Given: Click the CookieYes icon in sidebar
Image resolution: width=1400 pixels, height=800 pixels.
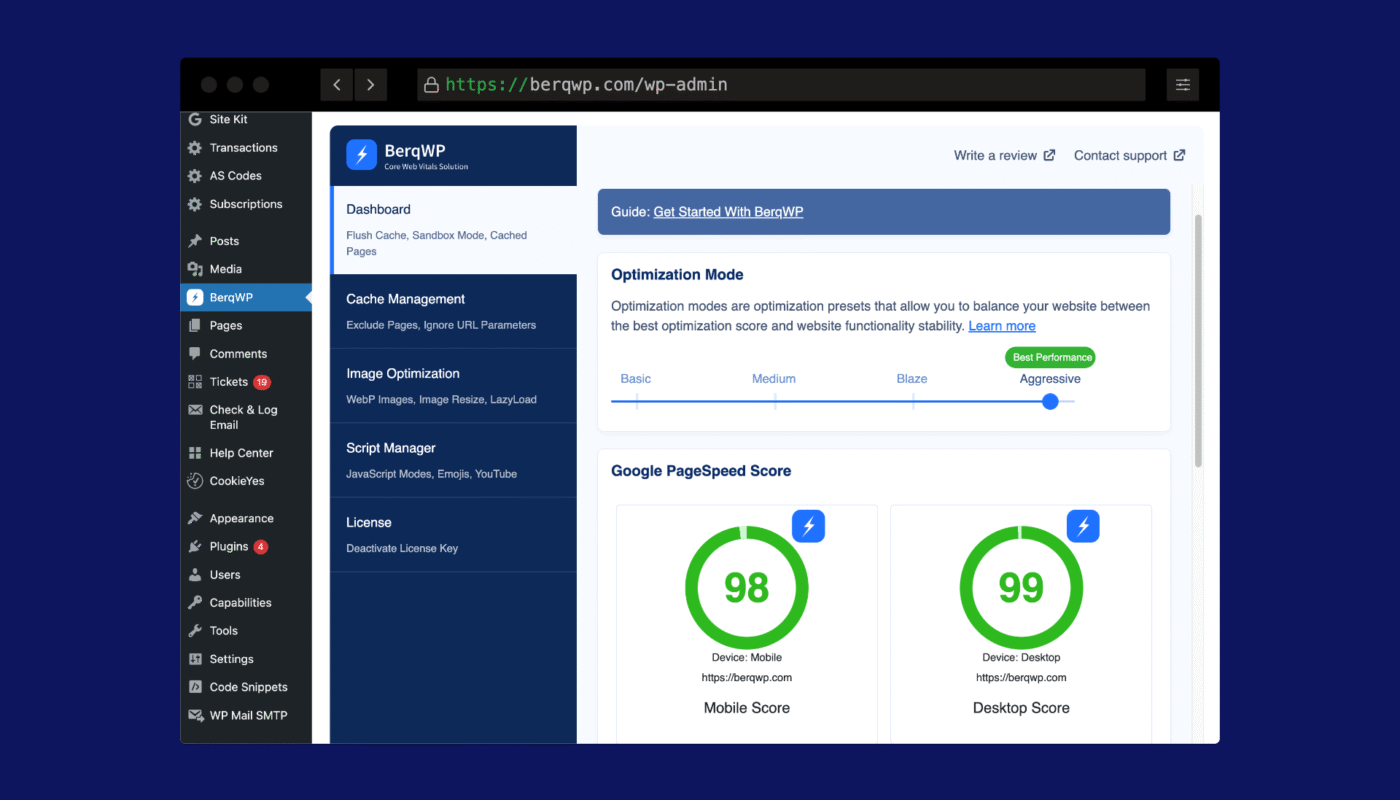Looking at the screenshot, I should (195, 481).
